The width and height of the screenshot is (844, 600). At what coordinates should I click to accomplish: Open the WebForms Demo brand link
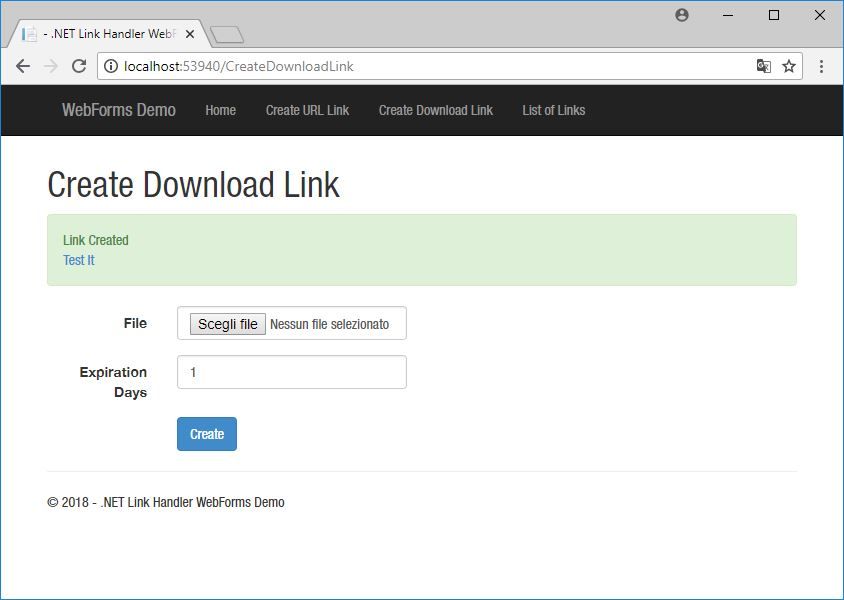click(x=119, y=110)
